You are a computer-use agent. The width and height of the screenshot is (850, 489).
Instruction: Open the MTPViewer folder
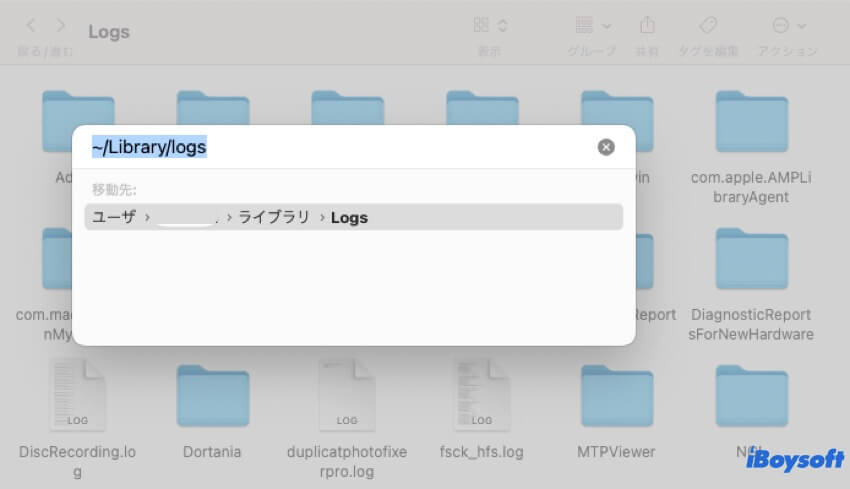pyautogui.click(x=617, y=396)
